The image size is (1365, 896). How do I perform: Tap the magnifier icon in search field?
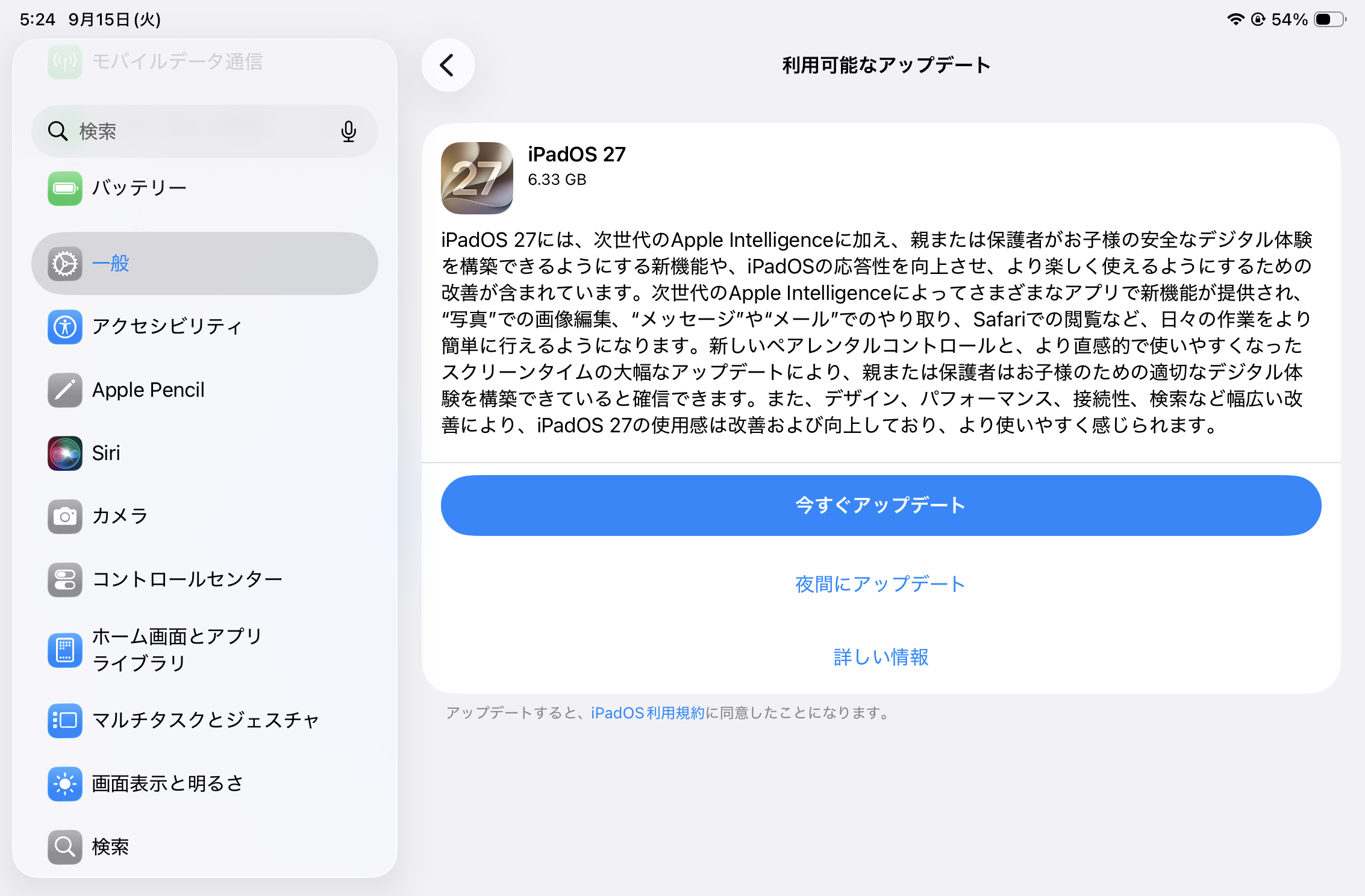click(58, 131)
